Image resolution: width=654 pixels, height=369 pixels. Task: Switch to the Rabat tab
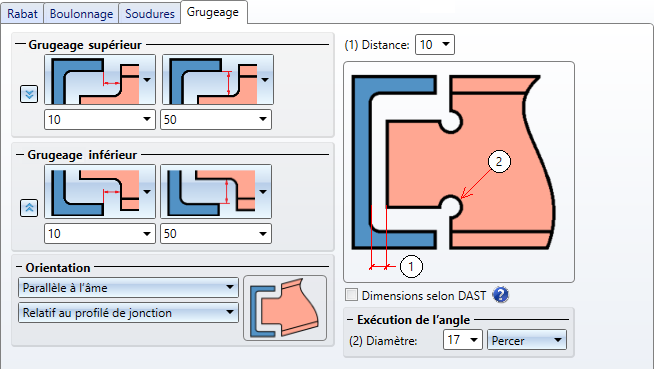pyautogui.click(x=22, y=14)
